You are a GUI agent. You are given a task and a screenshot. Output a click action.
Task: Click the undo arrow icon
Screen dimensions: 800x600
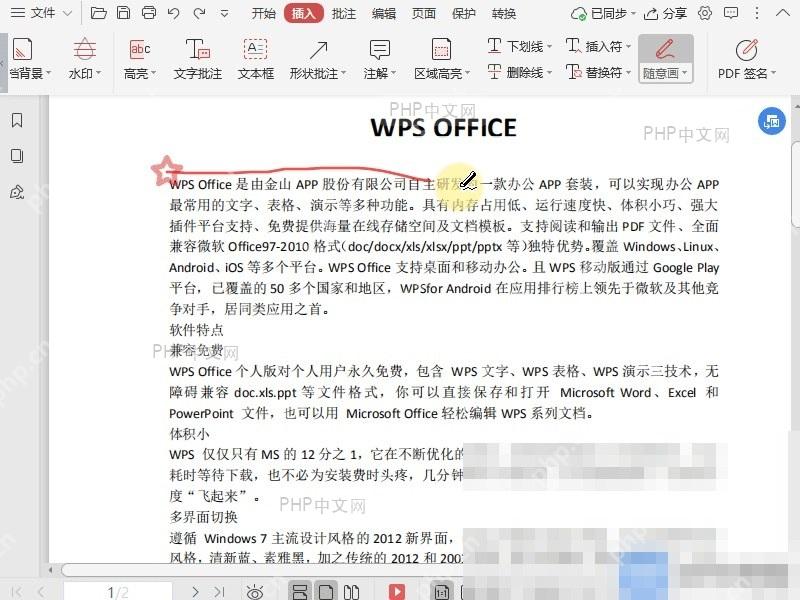click(x=173, y=13)
